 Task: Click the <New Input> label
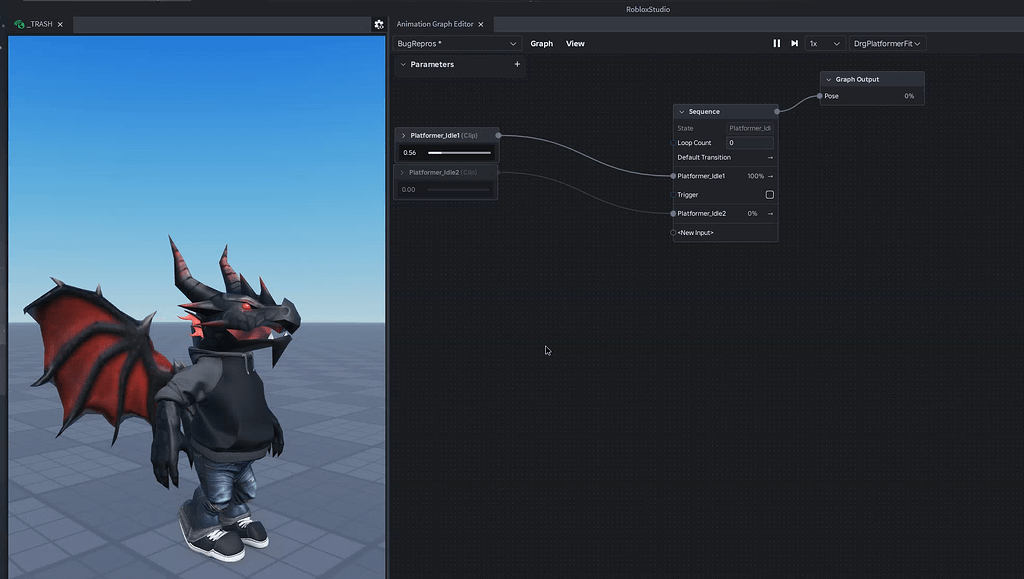tap(696, 232)
